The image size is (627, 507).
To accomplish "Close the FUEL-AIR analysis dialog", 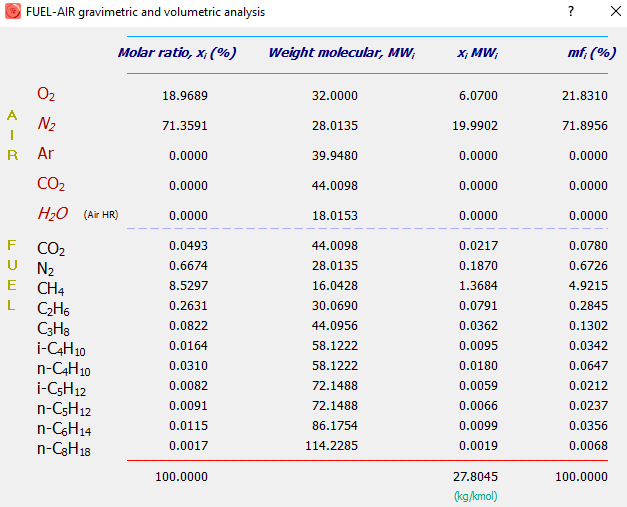I will pyautogui.click(x=612, y=11).
